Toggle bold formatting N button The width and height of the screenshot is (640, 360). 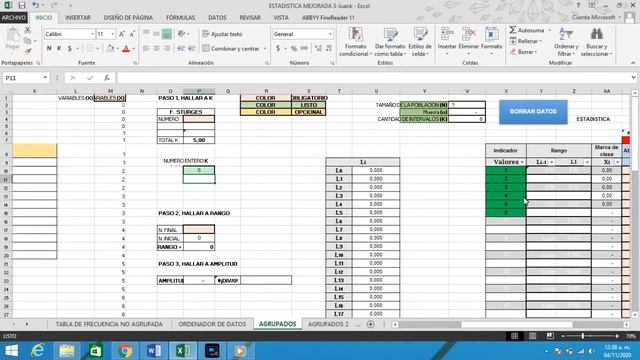pyautogui.click(x=49, y=49)
